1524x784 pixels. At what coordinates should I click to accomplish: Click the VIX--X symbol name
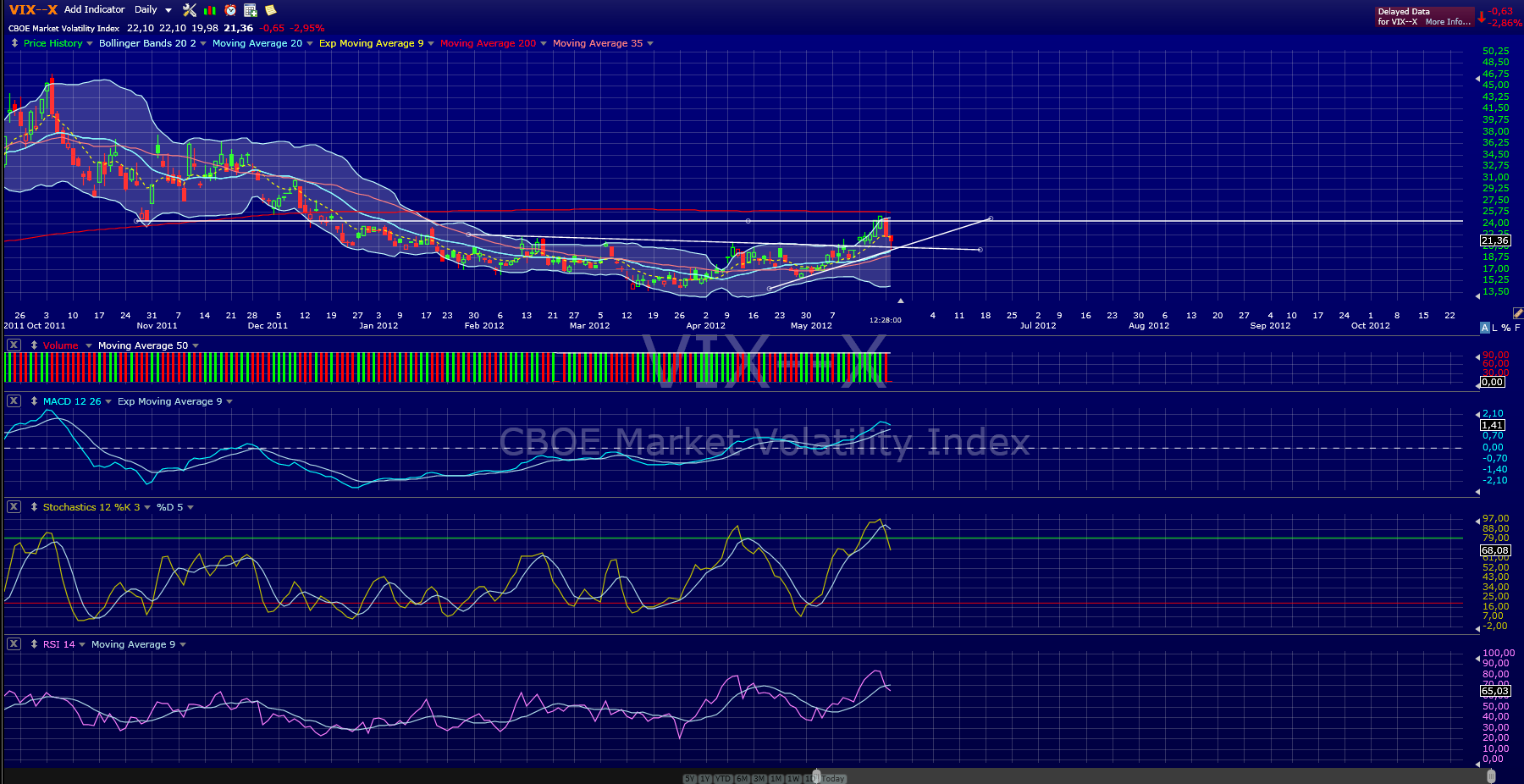coord(33,10)
